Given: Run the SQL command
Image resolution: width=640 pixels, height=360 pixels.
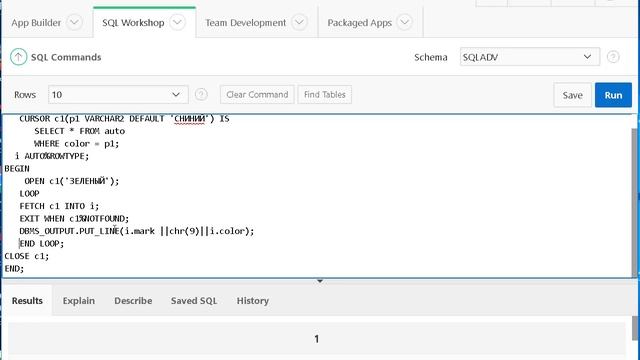Looking at the screenshot, I should point(613,95).
